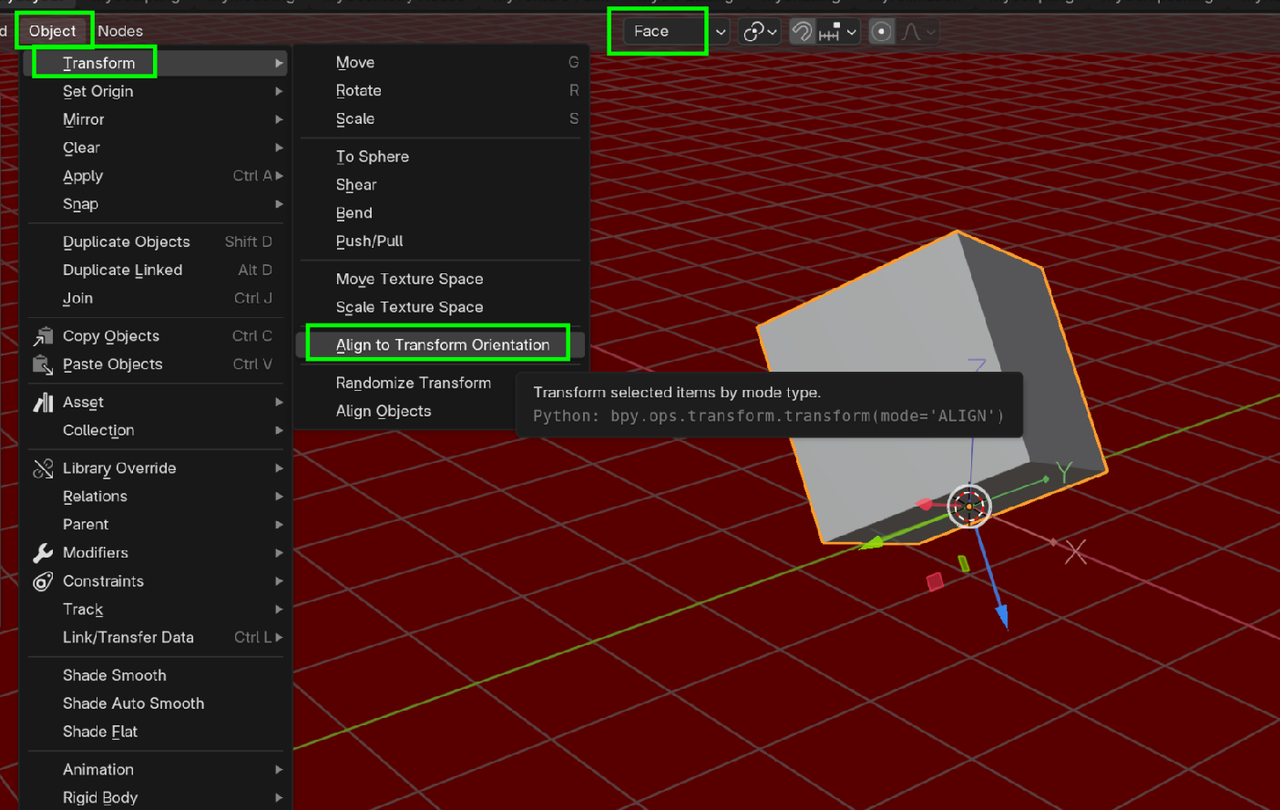Click the Library Override icon
1280x810 pixels.
click(43, 468)
